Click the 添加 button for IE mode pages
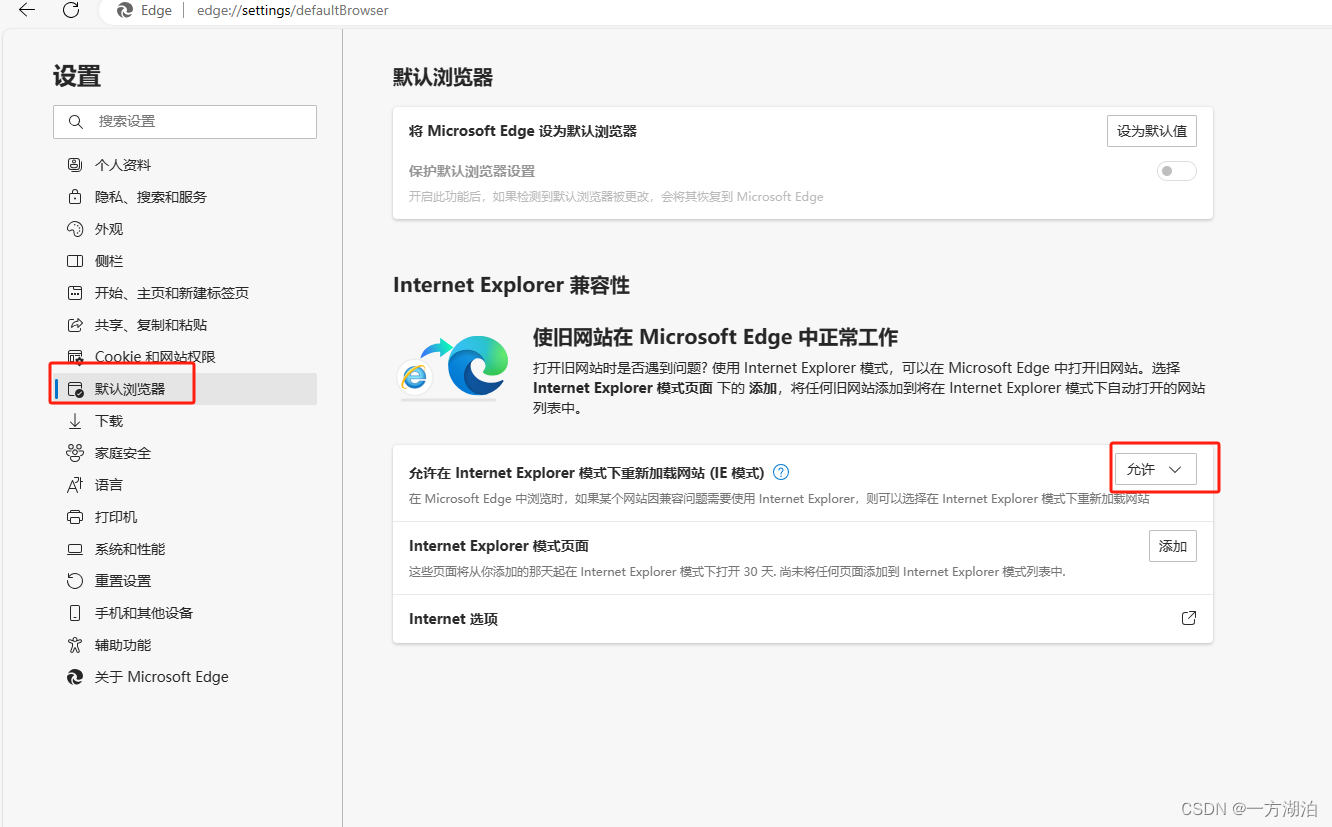Image resolution: width=1332 pixels, height=827 pixels. click(1173, 546)
